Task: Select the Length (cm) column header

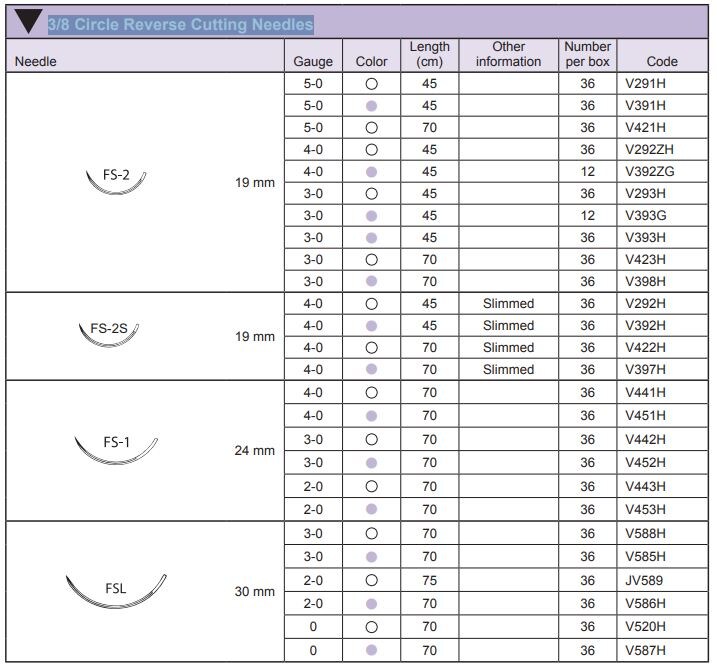Action: point(429,54)
